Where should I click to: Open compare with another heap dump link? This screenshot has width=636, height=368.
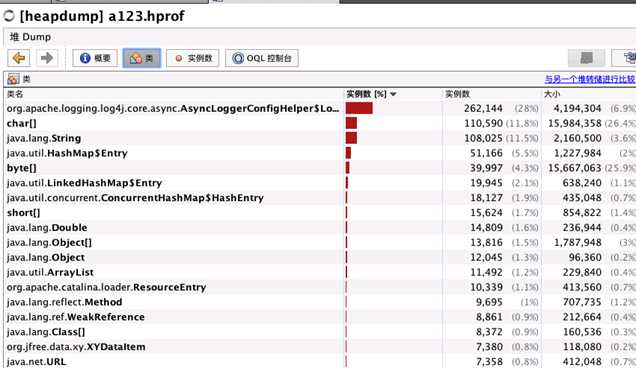590,79
